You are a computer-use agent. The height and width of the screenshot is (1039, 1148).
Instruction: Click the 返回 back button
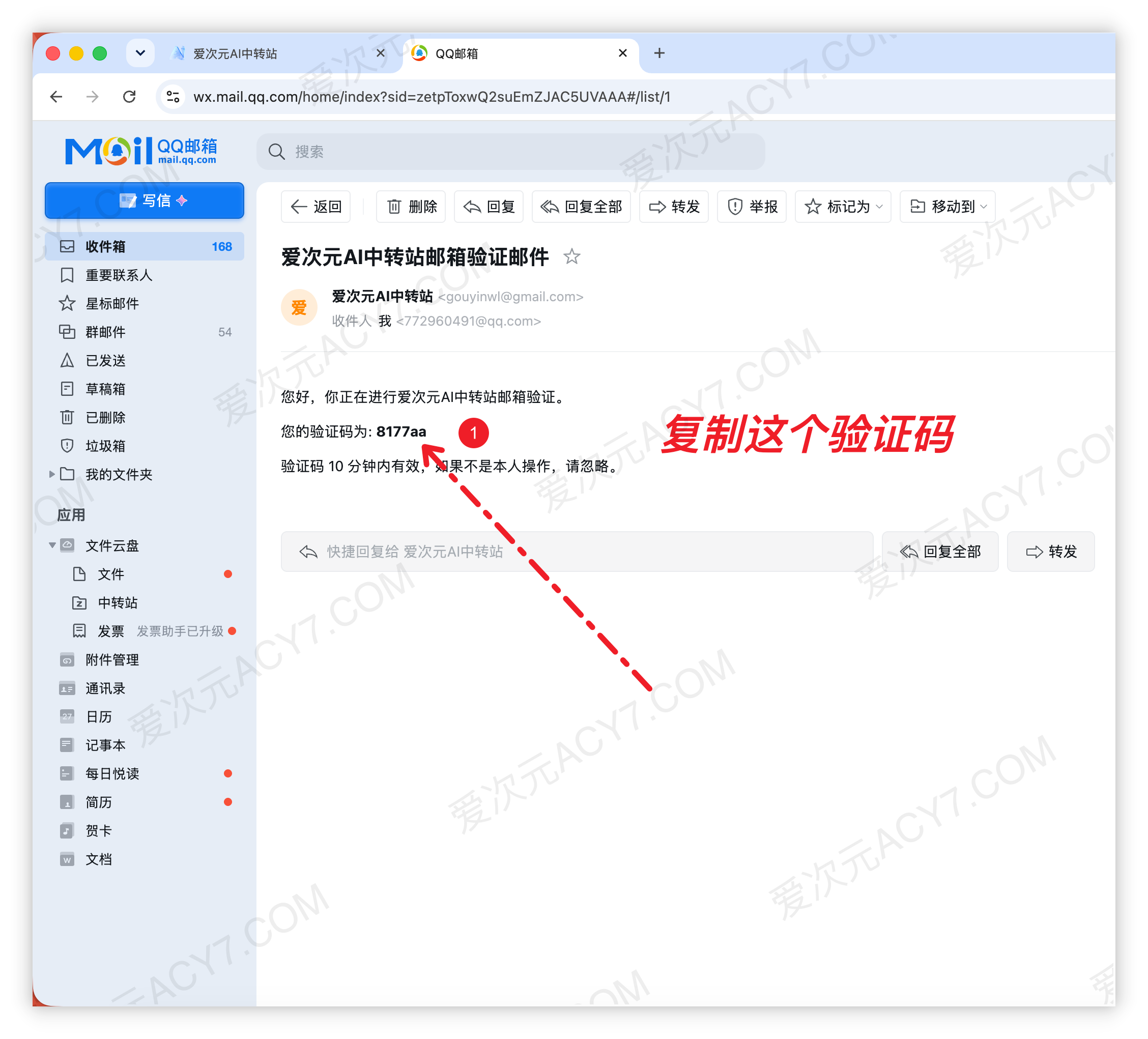pyautogui.click(x=315, y=207)
